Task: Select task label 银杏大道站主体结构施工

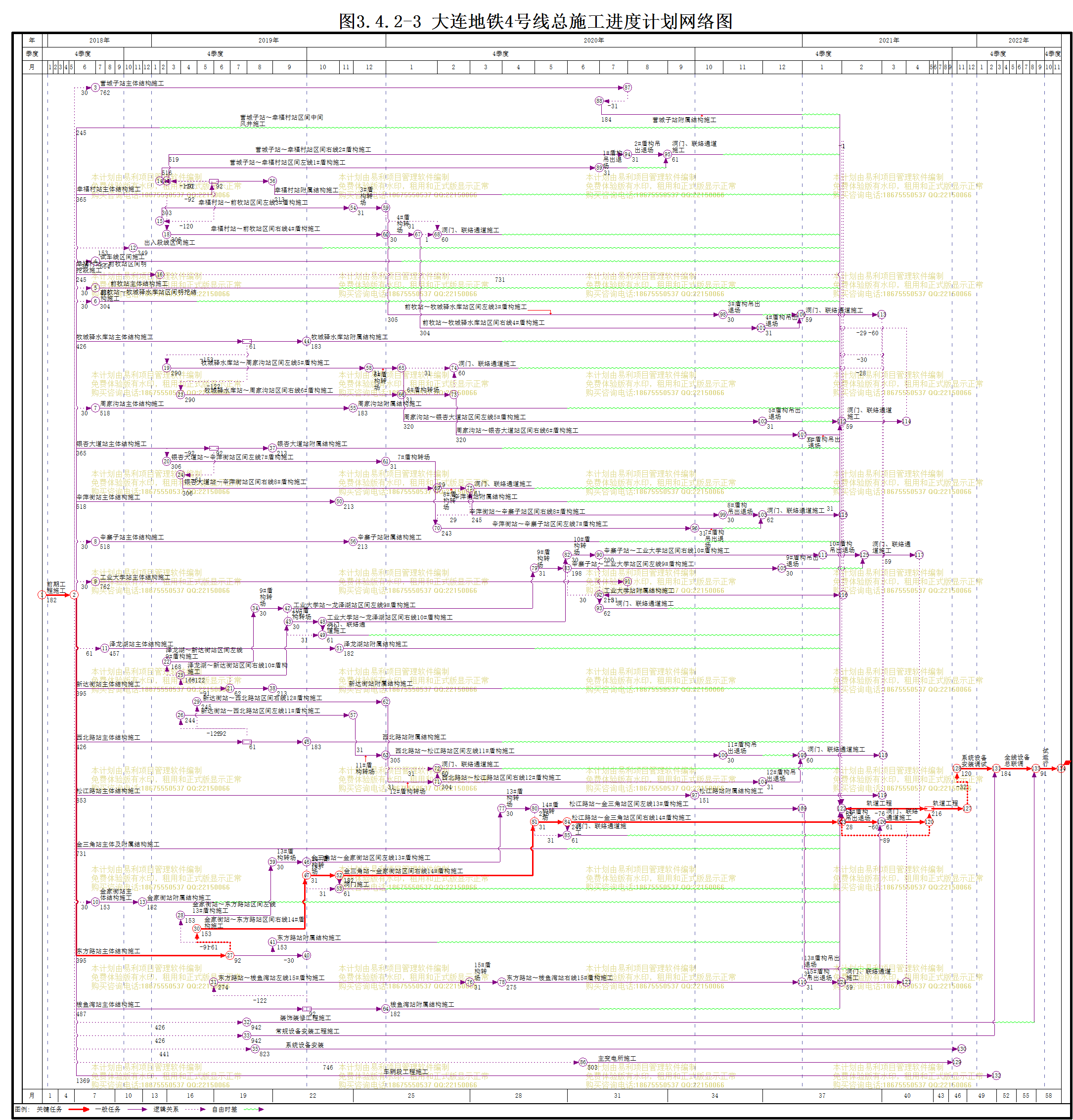Action: [111, 444]
